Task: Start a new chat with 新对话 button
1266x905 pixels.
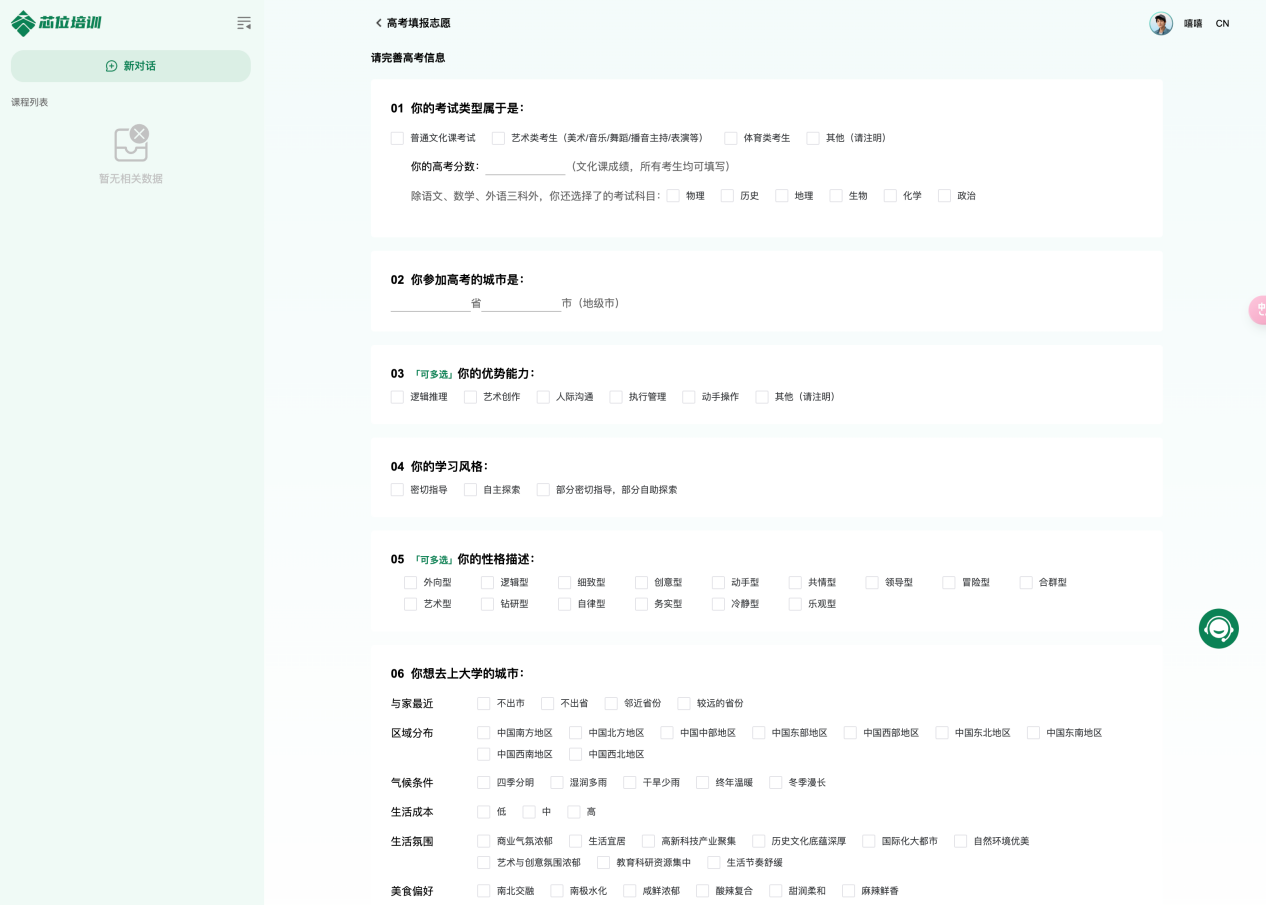Action: click(x=131, y=66)
